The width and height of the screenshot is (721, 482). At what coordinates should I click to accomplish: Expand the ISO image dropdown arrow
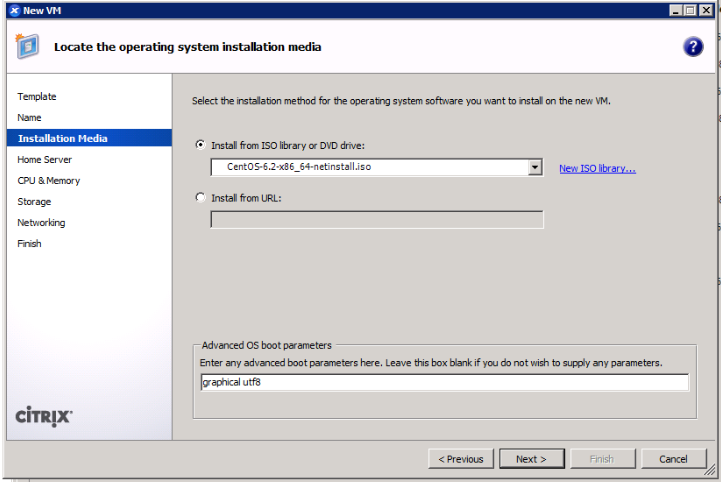click(x=536, y=167)
